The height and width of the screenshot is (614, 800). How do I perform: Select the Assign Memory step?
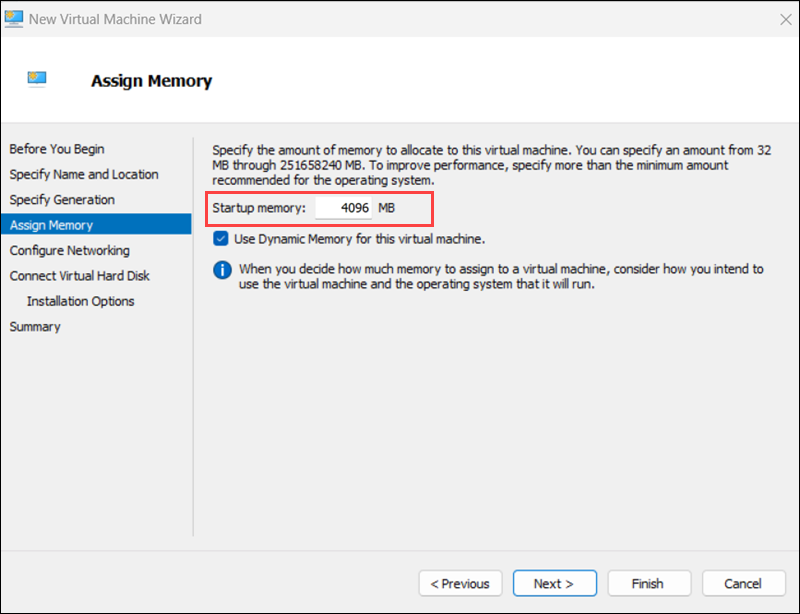(x=96, y=225)
